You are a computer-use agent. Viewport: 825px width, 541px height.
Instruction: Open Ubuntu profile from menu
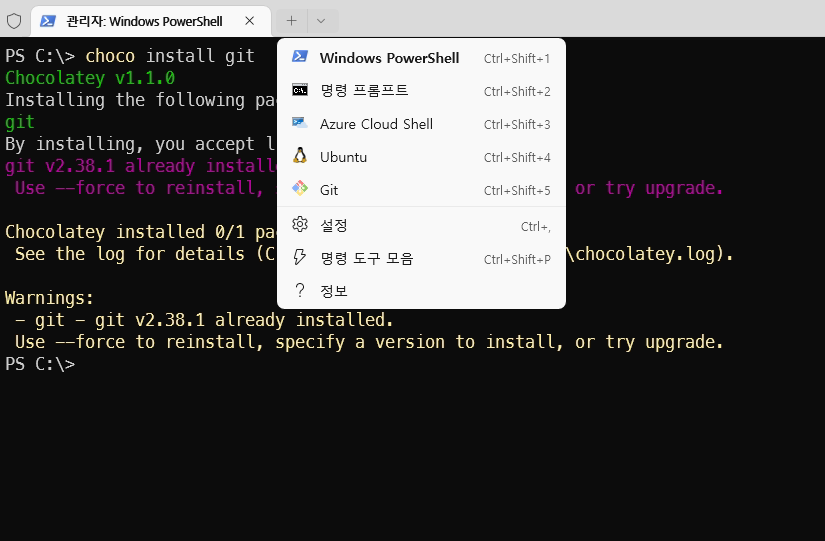click(421, 157)
